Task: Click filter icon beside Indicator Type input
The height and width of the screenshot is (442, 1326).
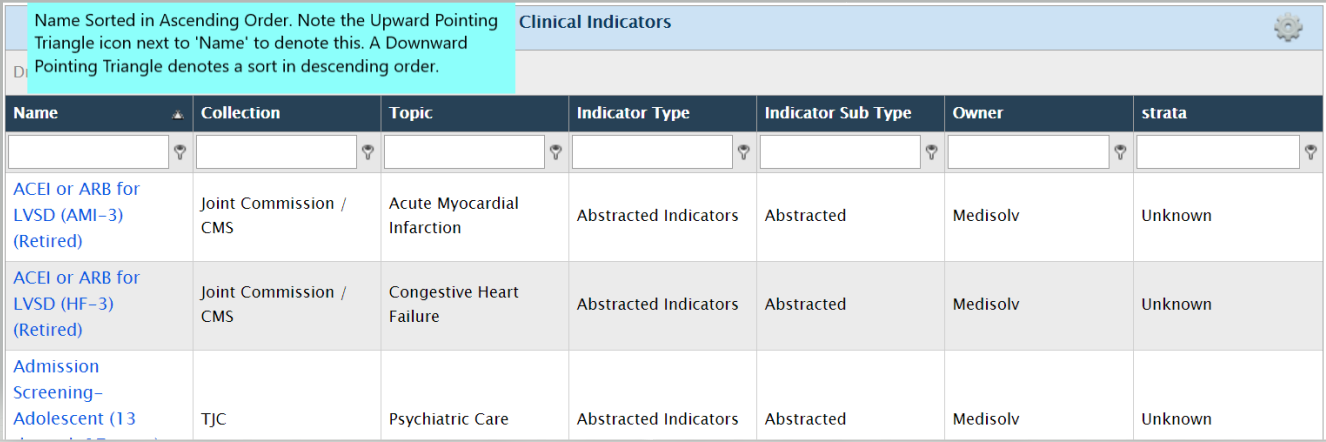Action: point(744,152)
